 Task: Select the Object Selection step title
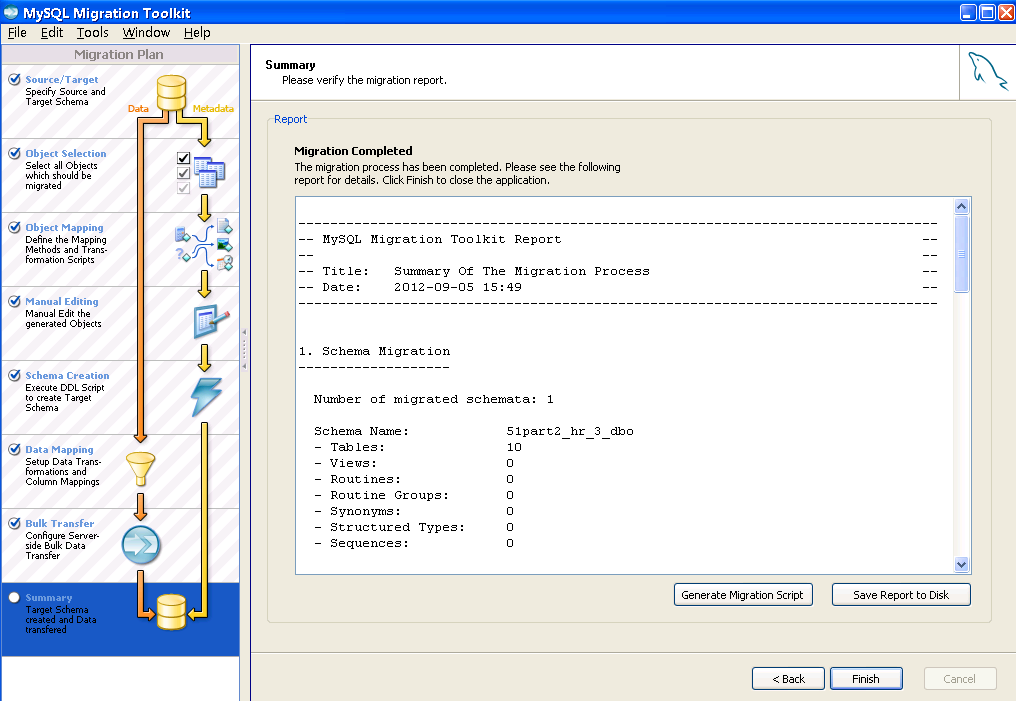(65, 153)
